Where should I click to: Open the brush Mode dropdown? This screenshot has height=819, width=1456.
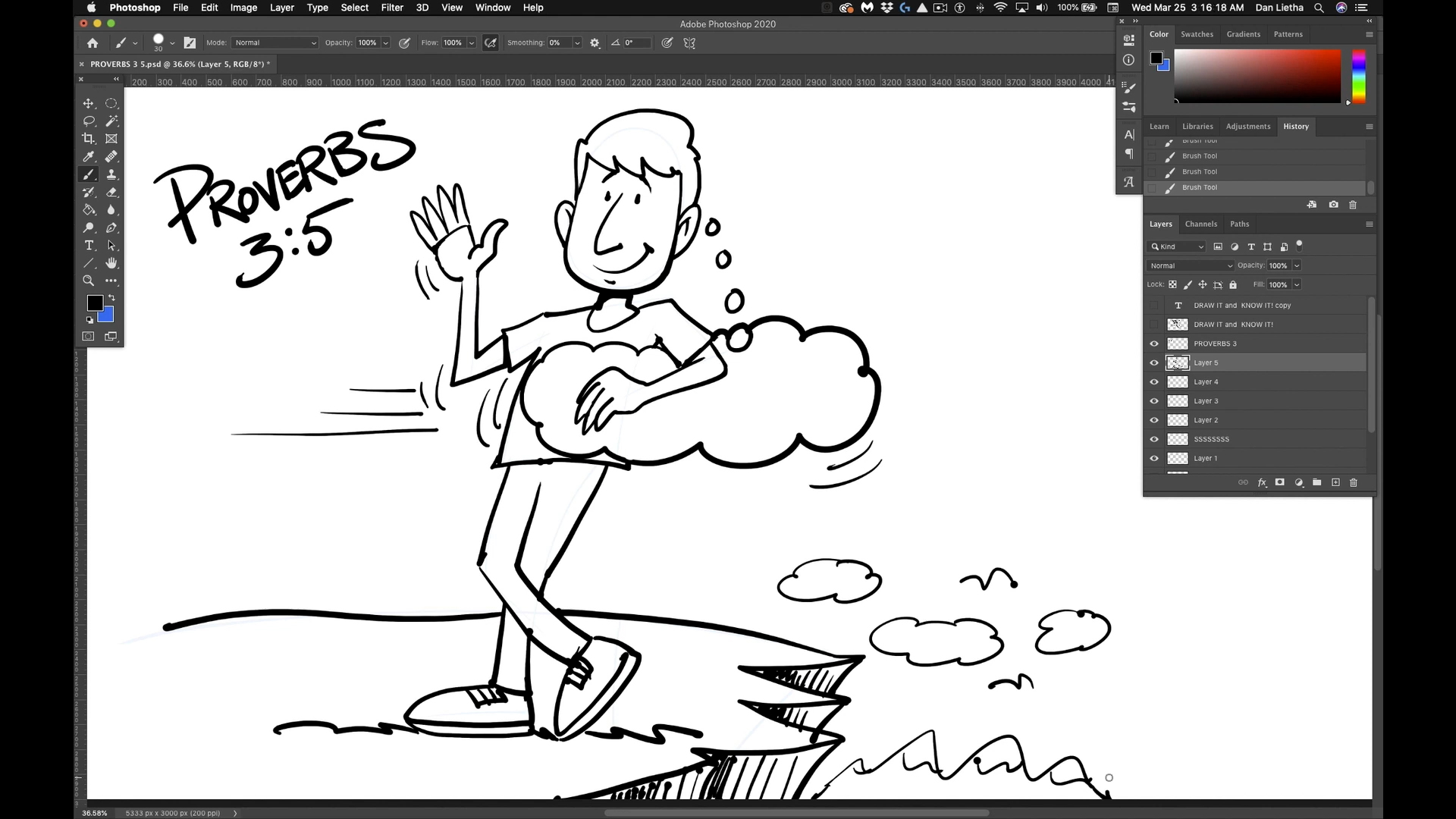[x=275, y=43]
